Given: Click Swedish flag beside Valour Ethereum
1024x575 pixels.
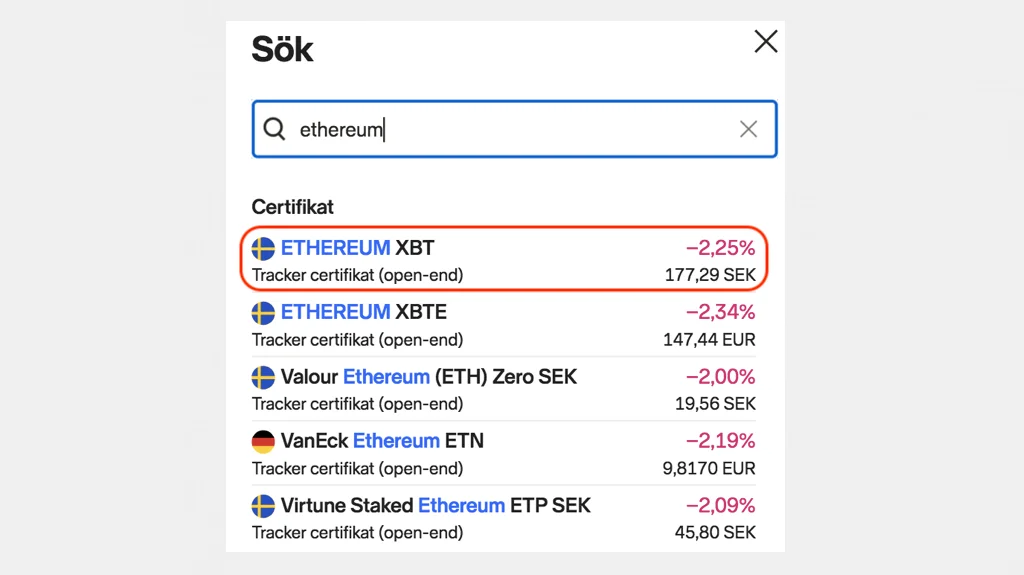Looking at the screenshot, I should click(263, 377).
